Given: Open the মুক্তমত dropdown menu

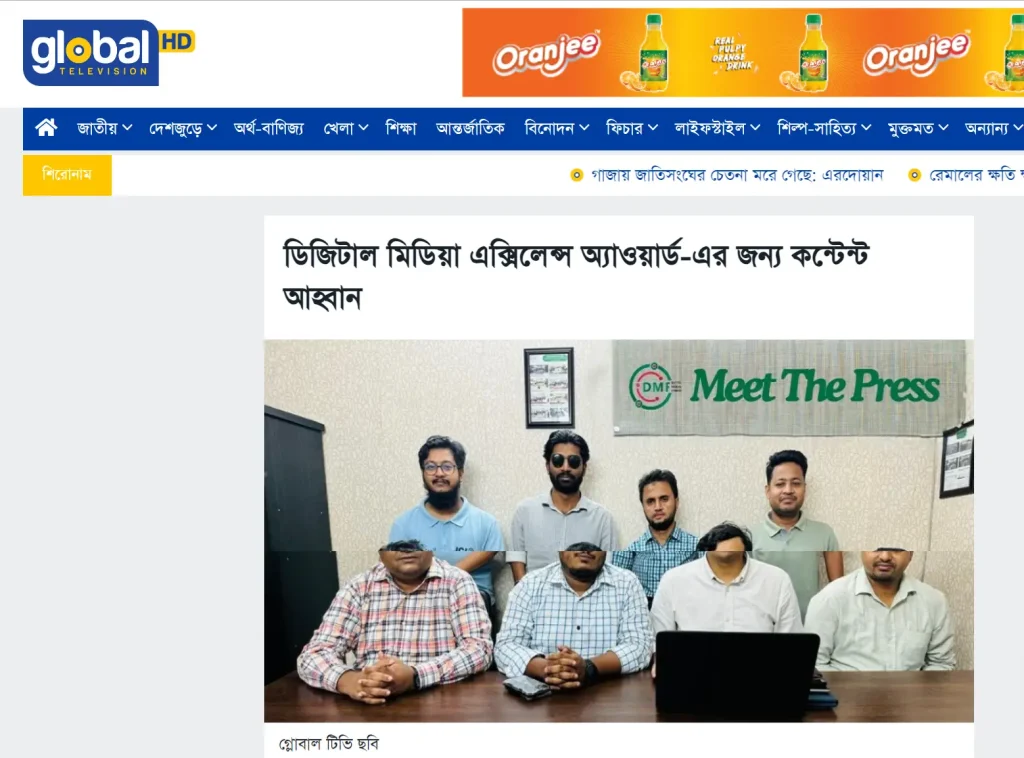Looking at the screenshot, I should tap(918, 128).
